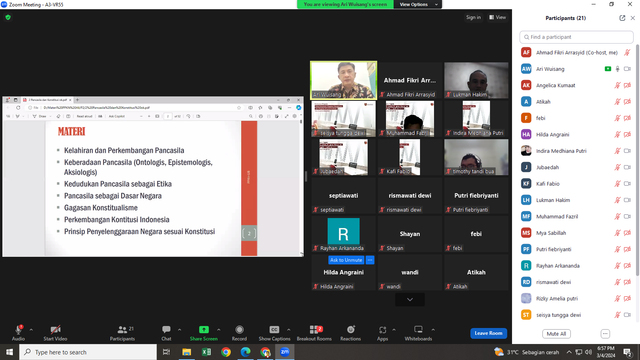640x360 pixels.
Task: Open the Windows Start menu
Action: (x=9, y=352)
